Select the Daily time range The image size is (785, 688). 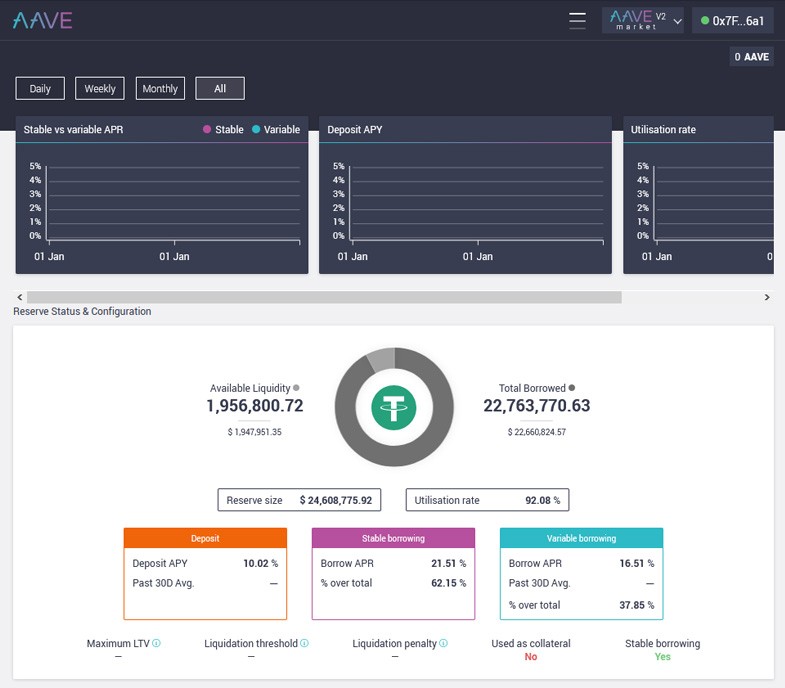click(x=40, y=89)
